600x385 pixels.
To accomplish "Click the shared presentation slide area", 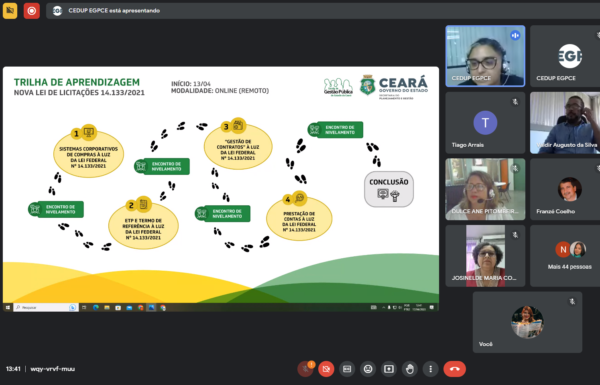I will [221, 189].
